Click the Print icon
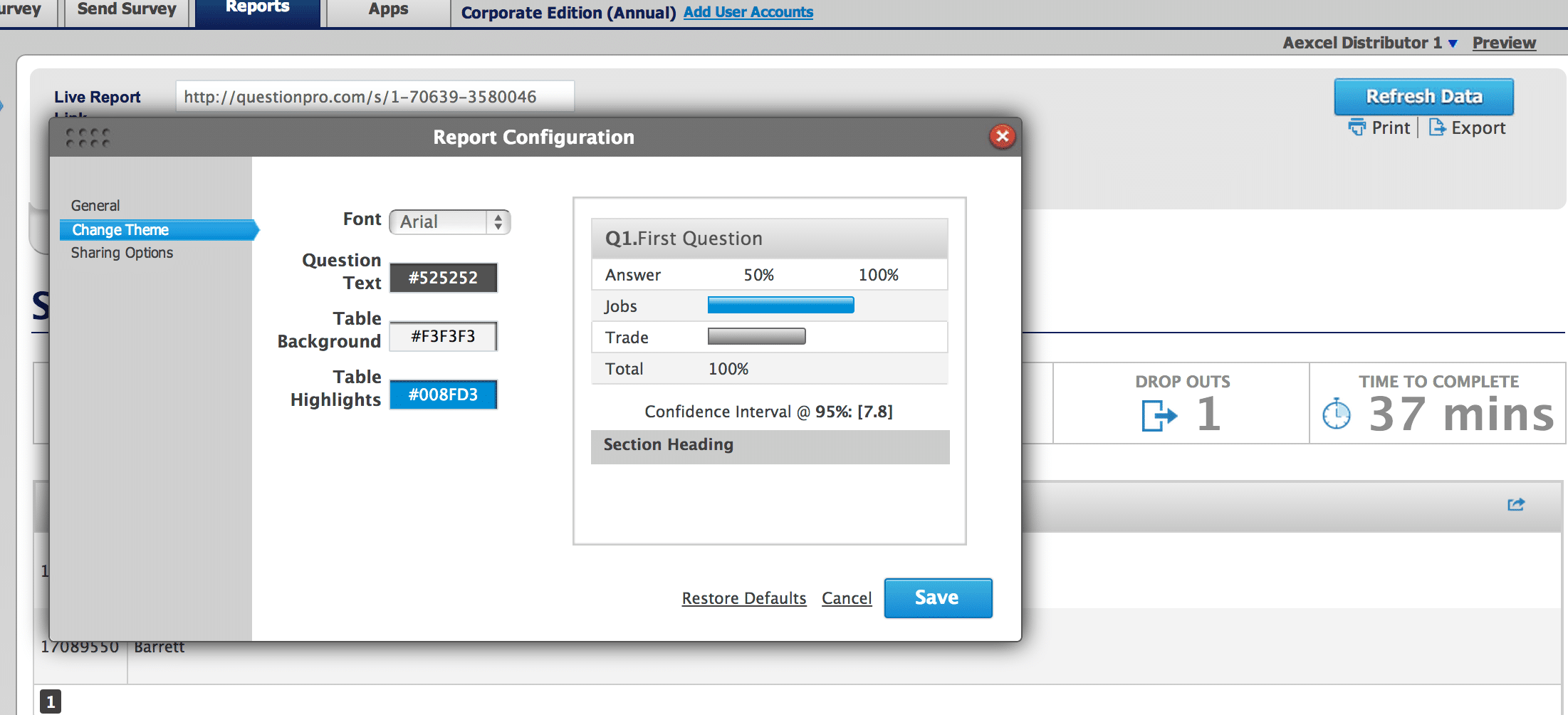This screenshot has width=1568, height=715. click(1357, 127)
